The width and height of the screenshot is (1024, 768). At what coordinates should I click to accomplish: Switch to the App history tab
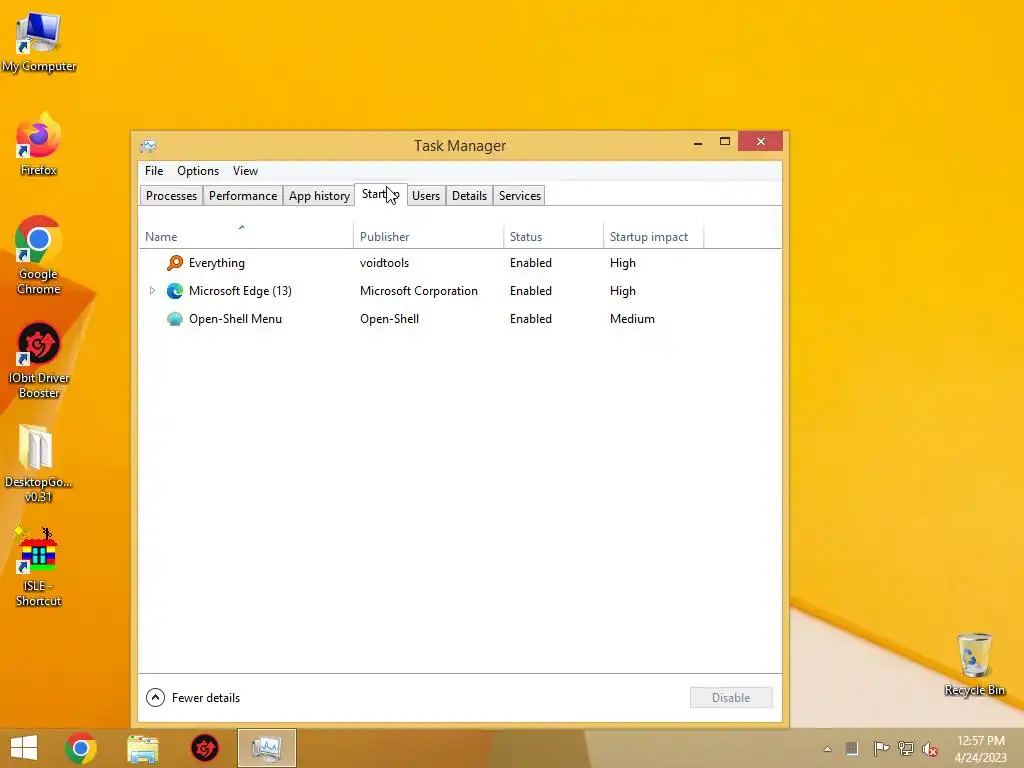pos(319,196)
